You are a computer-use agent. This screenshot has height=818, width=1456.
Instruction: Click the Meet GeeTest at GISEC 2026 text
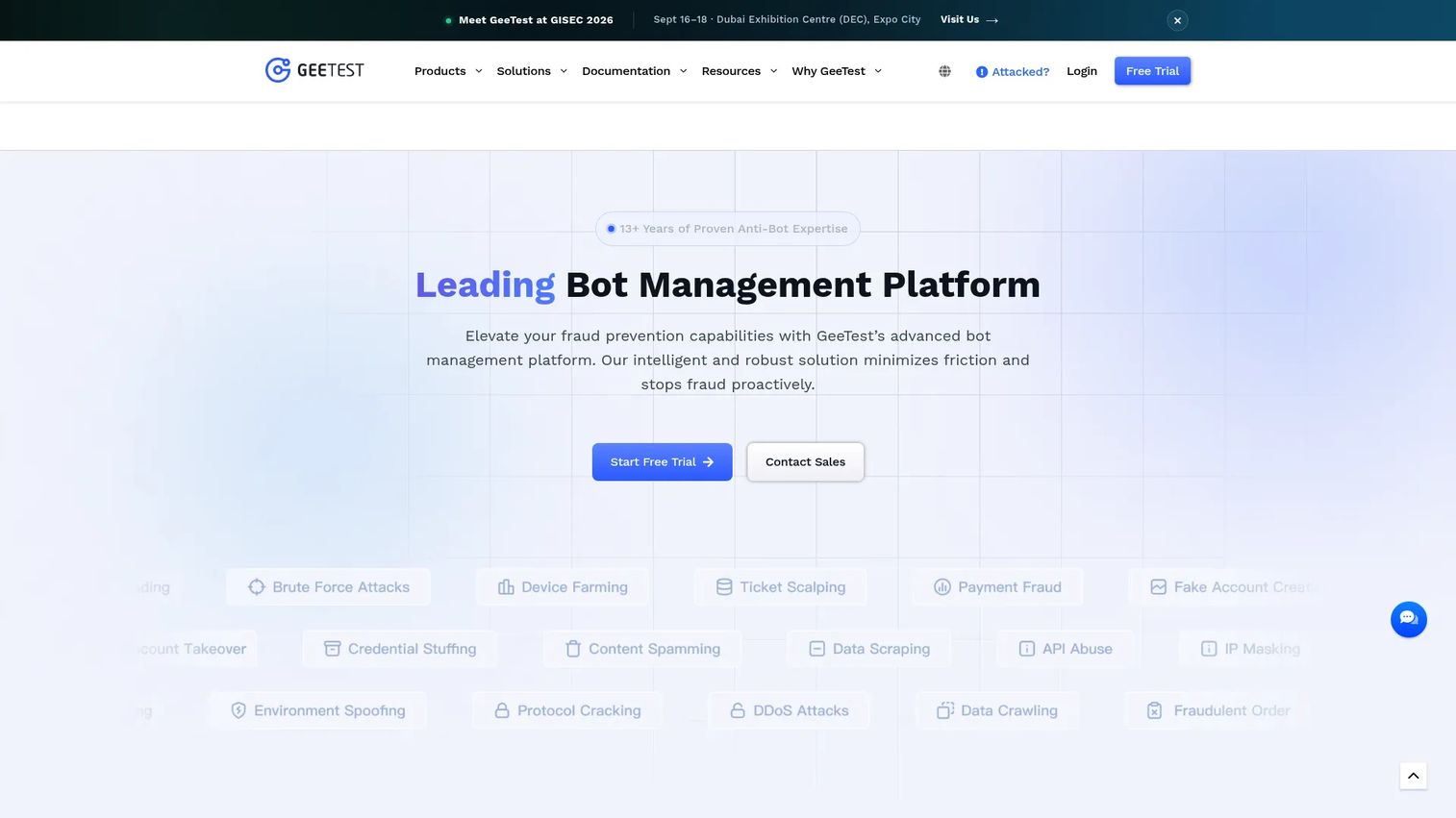[536, 20]
